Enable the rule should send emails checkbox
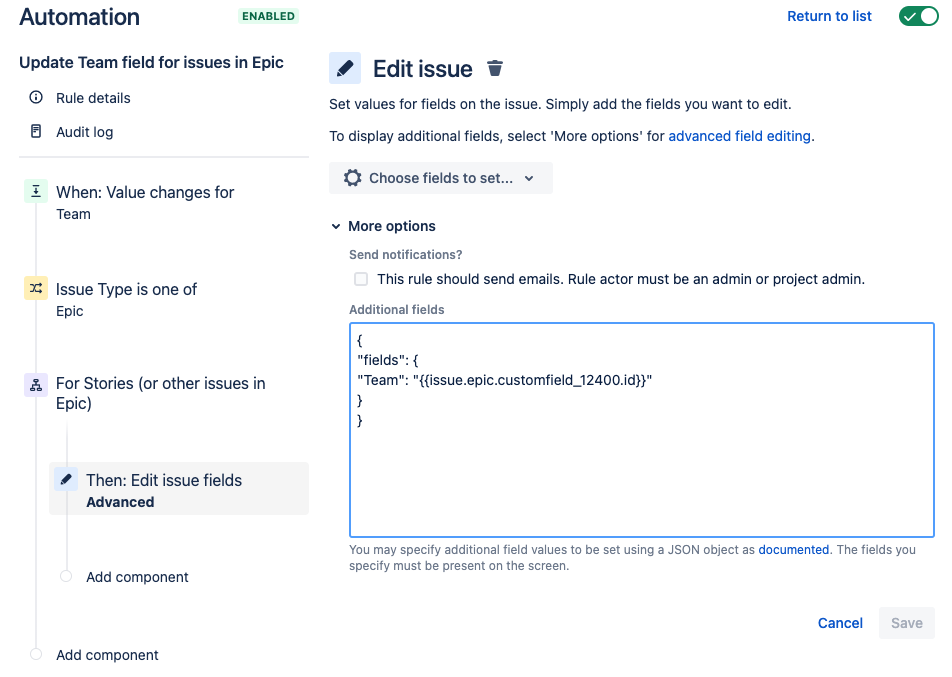 [x=360, y=279]
